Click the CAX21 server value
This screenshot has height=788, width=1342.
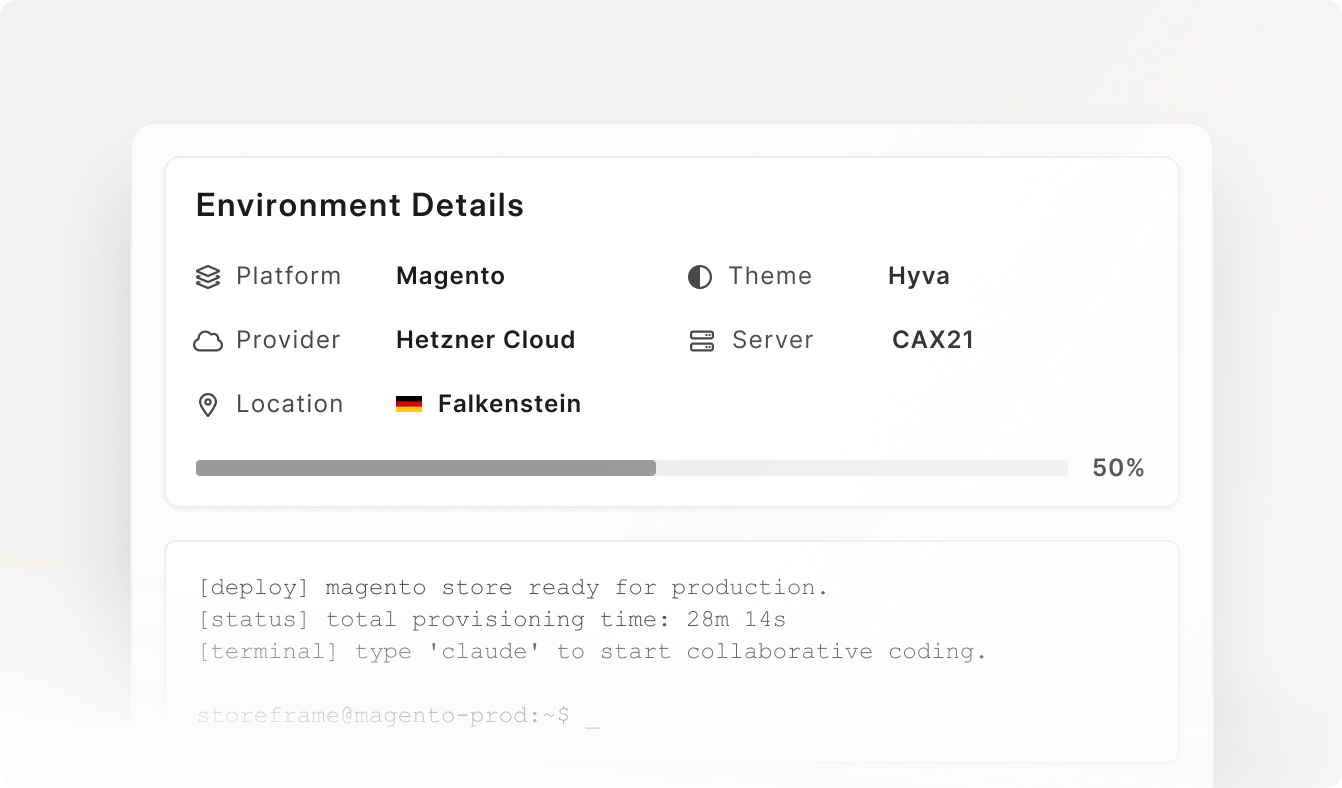pyautogui.click(x=933, y=340)
